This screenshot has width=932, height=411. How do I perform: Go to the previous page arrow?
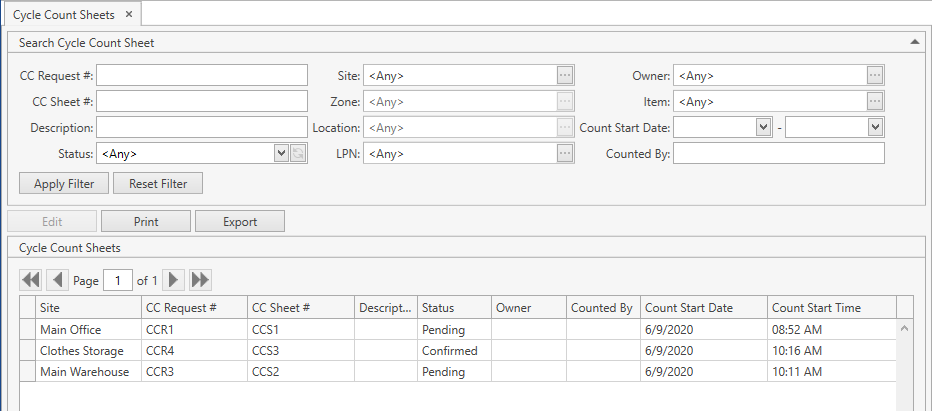tap(57, 281)
